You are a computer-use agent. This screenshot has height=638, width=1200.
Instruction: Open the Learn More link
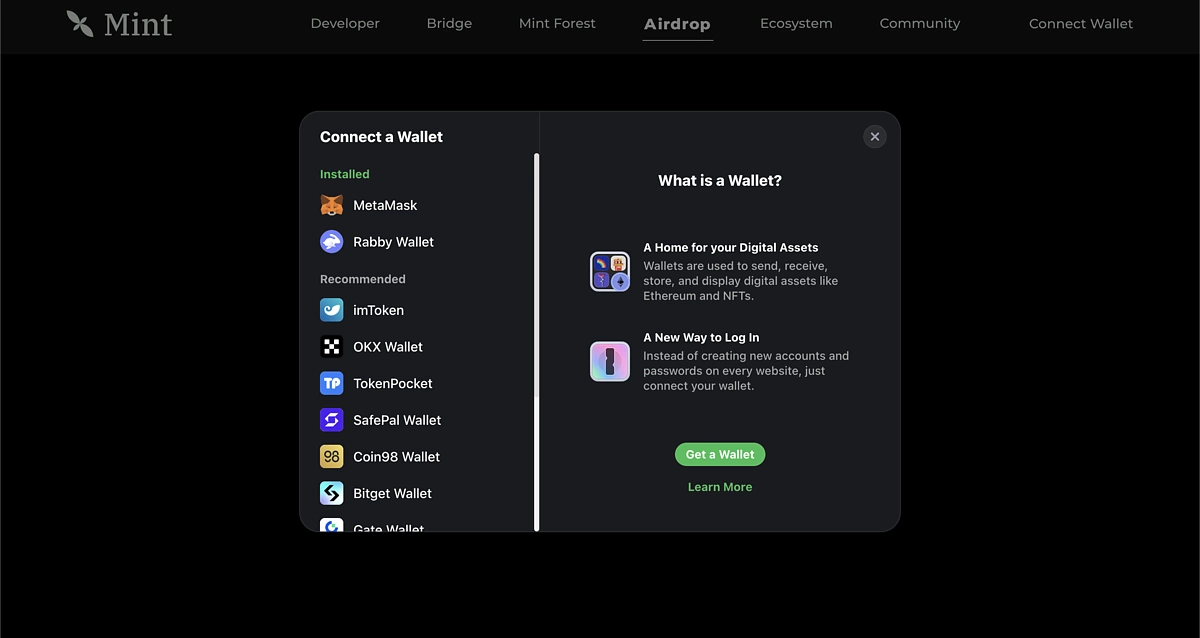(x=720, y=487)
